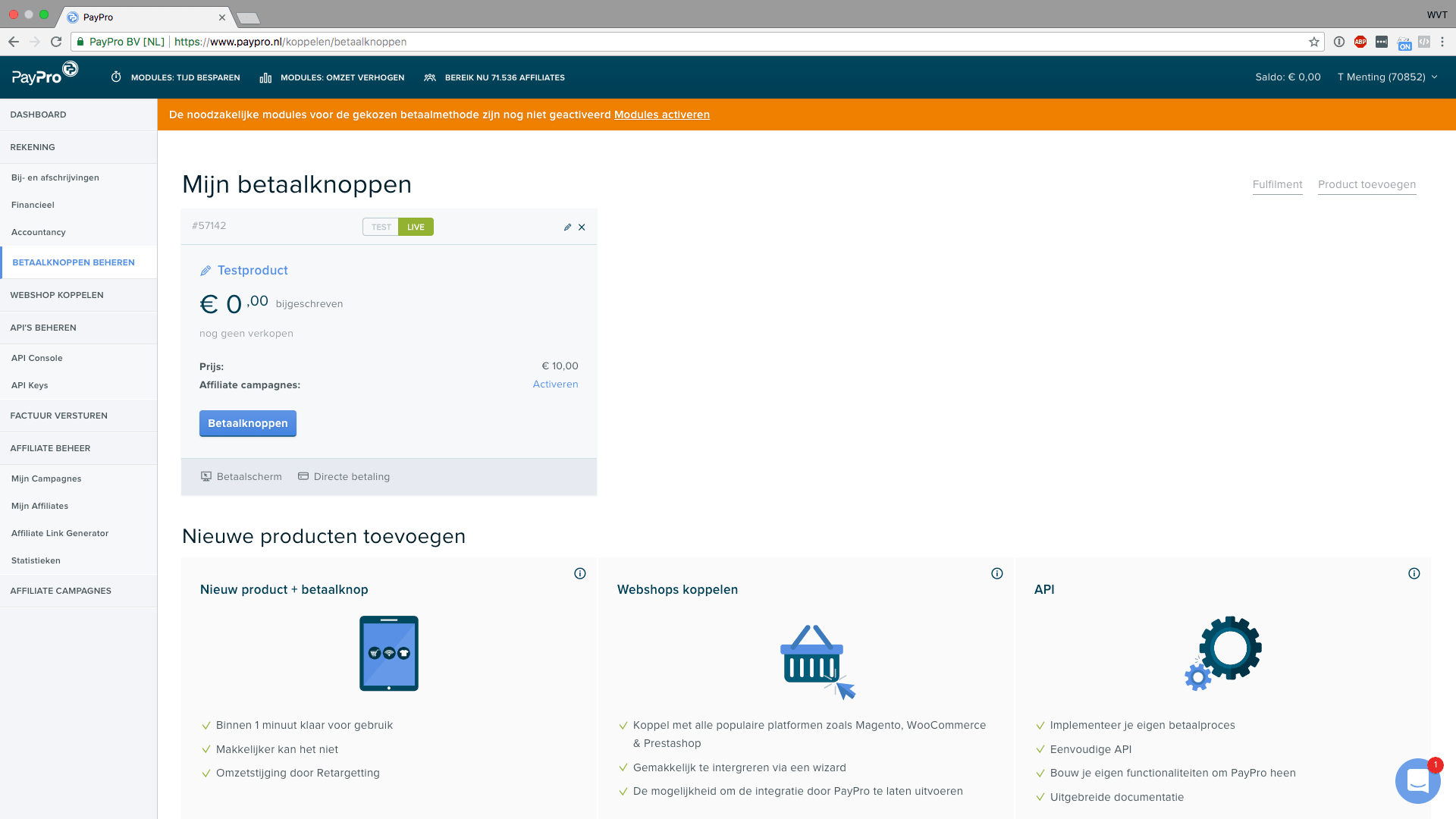Bookmark page with the star icon
The width and height of the screenshot is (1456, 819).
coord(1314,42)
